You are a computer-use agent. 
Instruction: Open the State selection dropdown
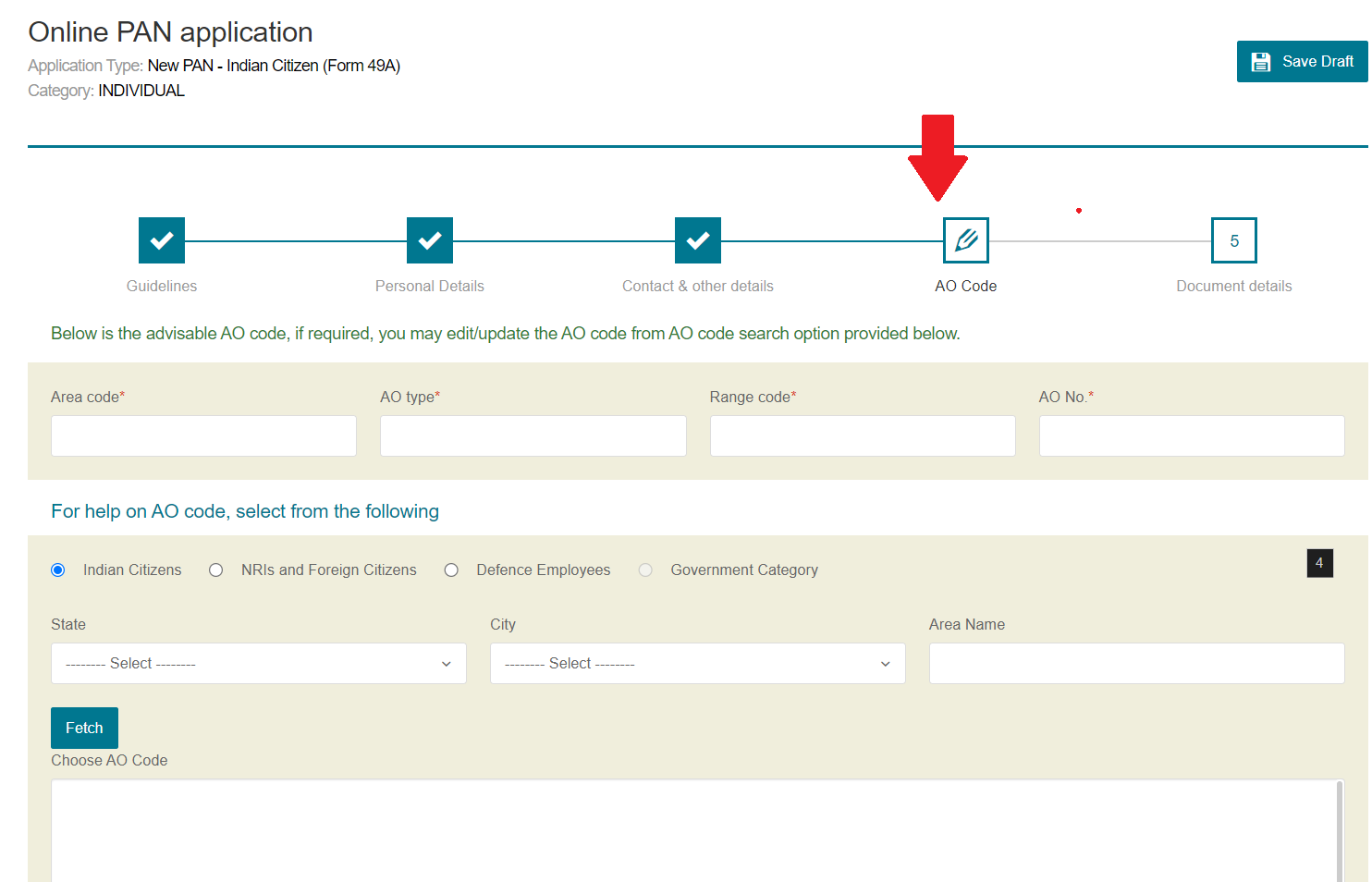click(258, 663)
